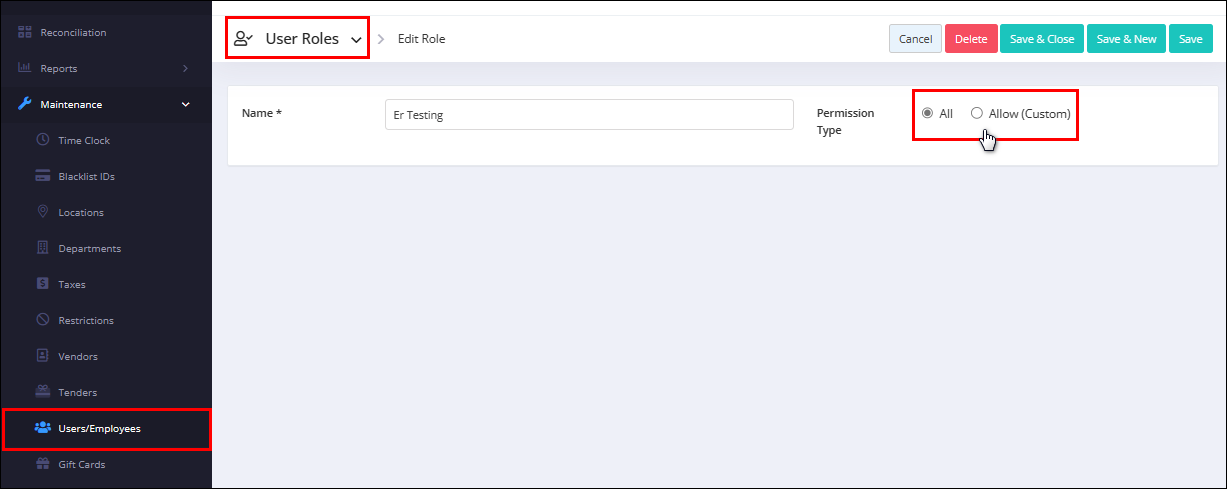Click the Reports bar chart icon

[x=25, y=68]
